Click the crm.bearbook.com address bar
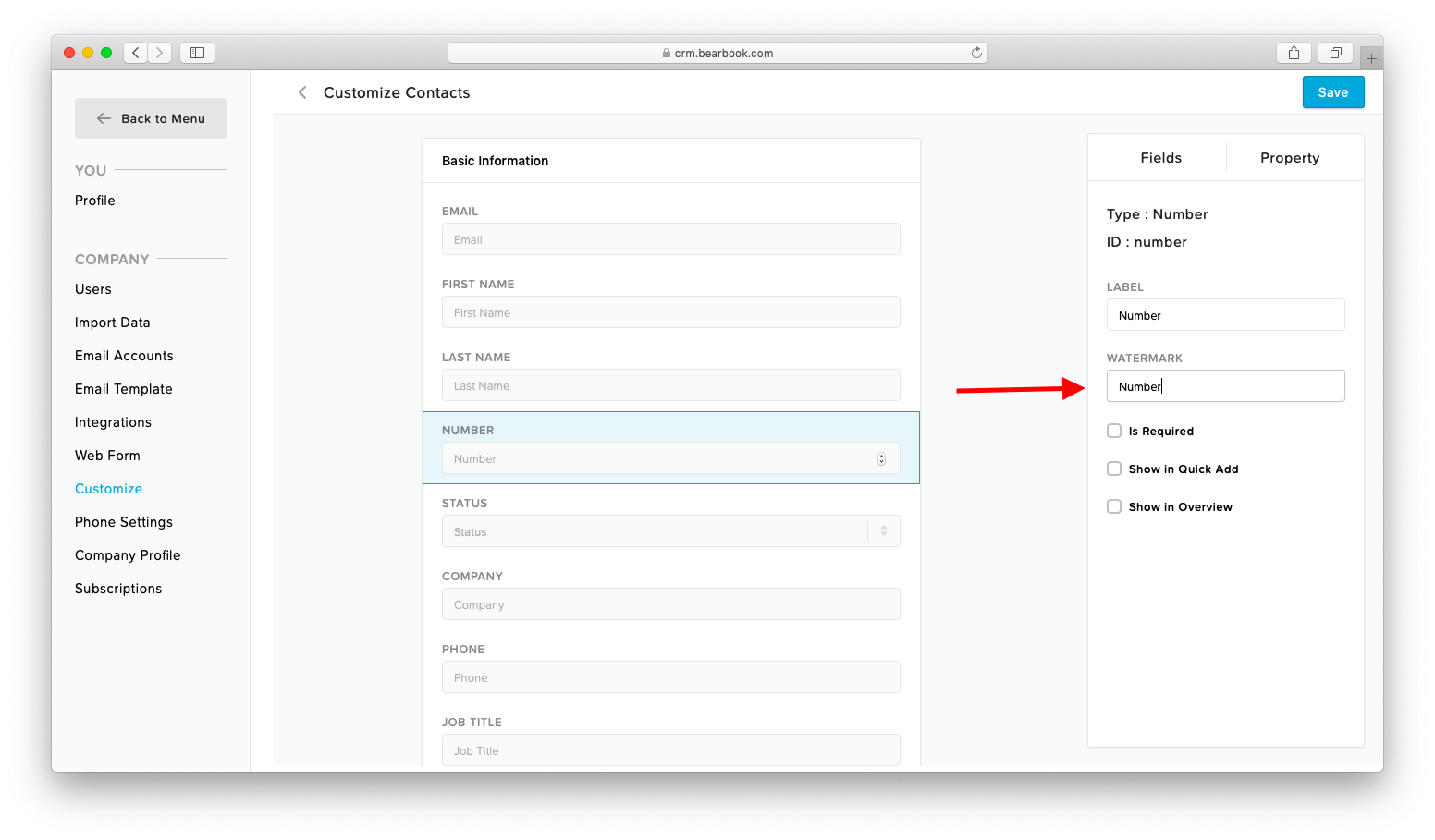The image size is (1435, 840). tap(717, 53)
